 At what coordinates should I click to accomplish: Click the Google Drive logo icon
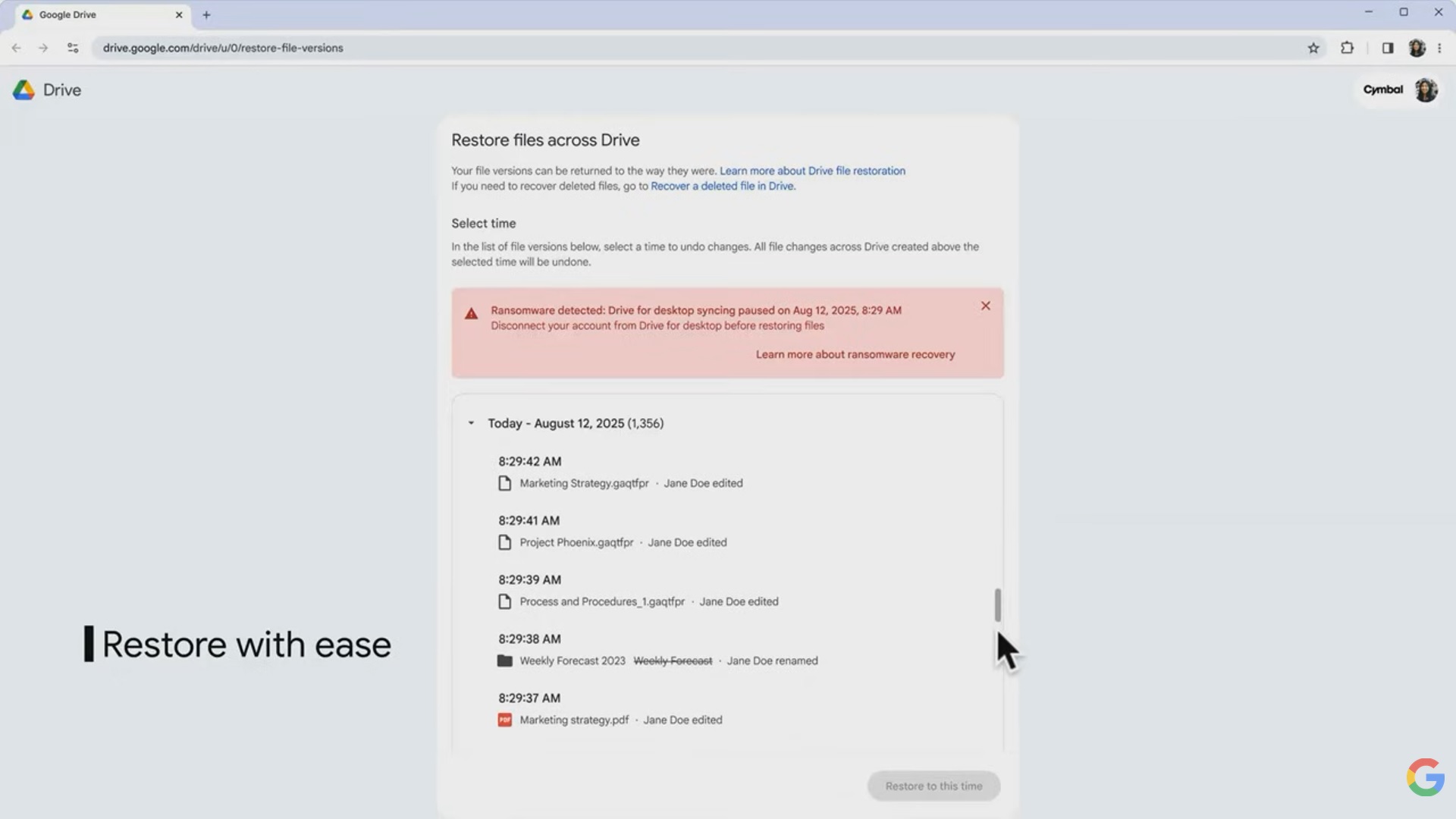[x=24, y=90]
